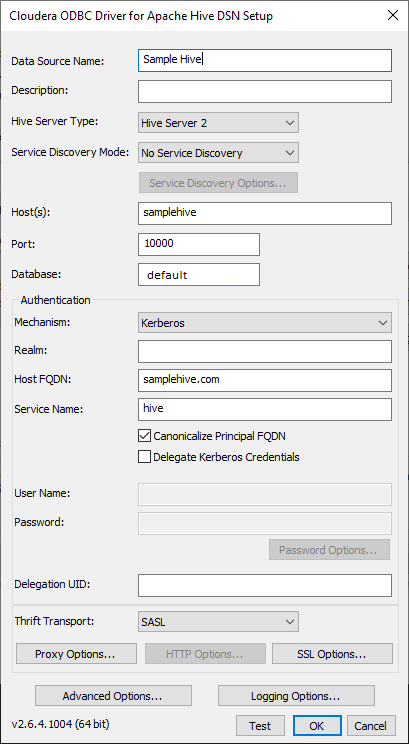The width and height of the screenshot is (409, 744).
Task: Open the Hive Server Type dropdown
Action: 218,123
